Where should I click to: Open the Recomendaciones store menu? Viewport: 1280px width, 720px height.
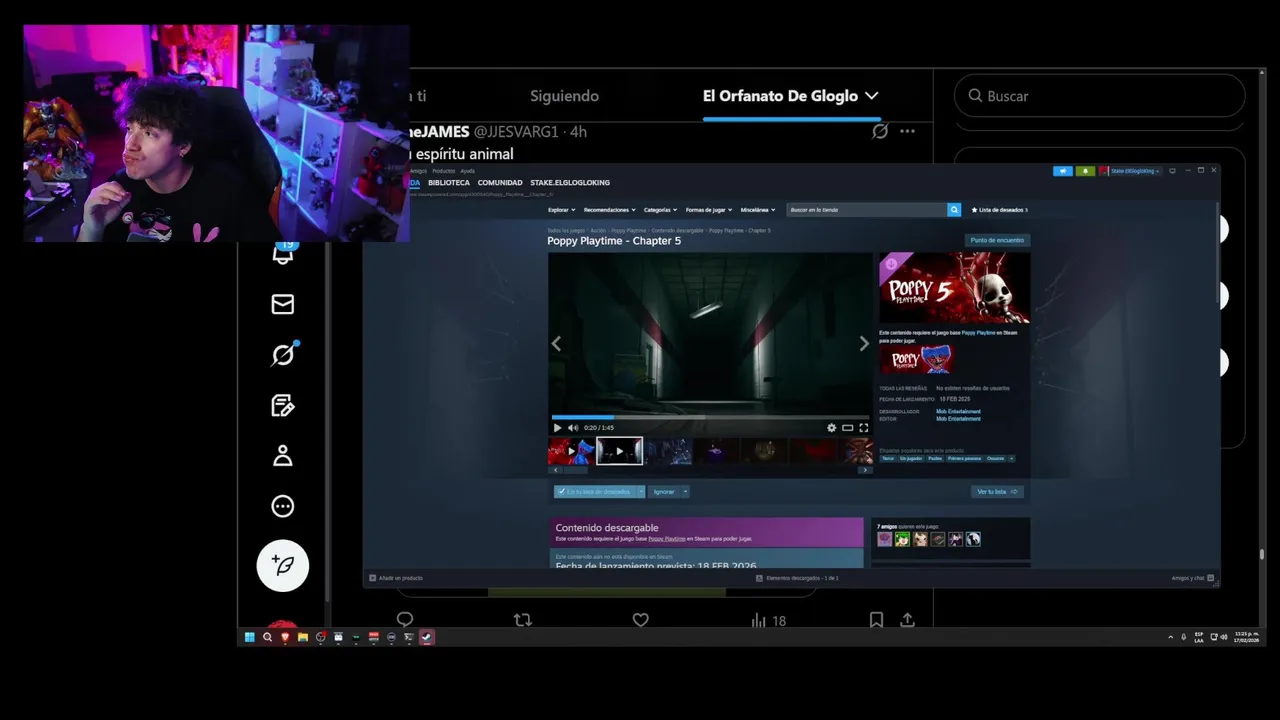pyautogui.click(x=610, y=210)
